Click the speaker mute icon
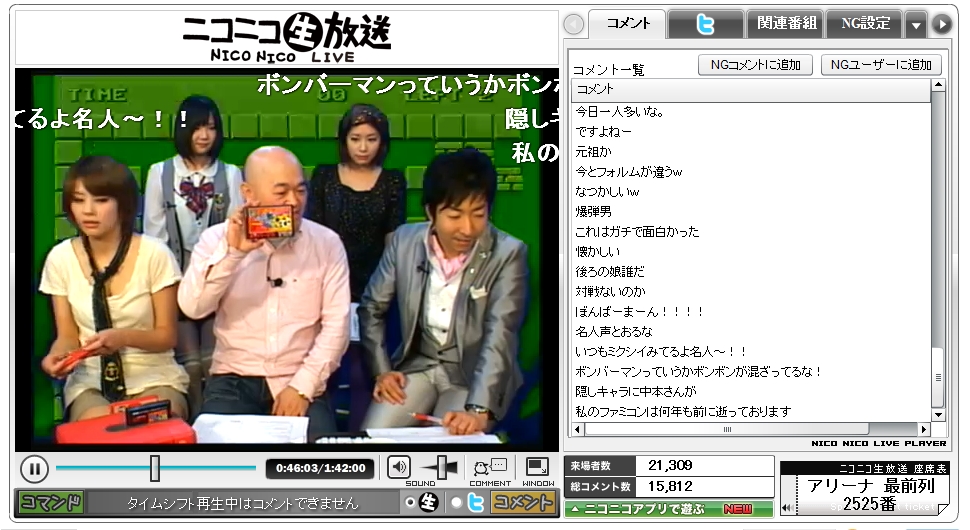970x530 pixels. click(x=398, y=467)
